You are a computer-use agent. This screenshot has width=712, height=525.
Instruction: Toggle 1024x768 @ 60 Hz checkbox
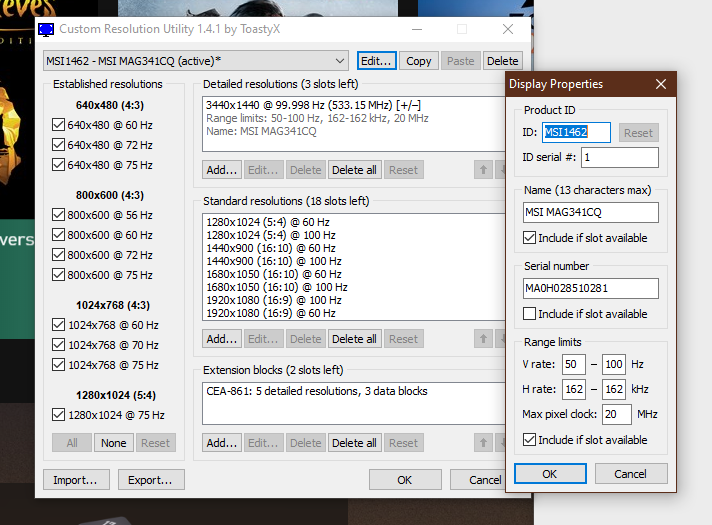tap(58, 325)
